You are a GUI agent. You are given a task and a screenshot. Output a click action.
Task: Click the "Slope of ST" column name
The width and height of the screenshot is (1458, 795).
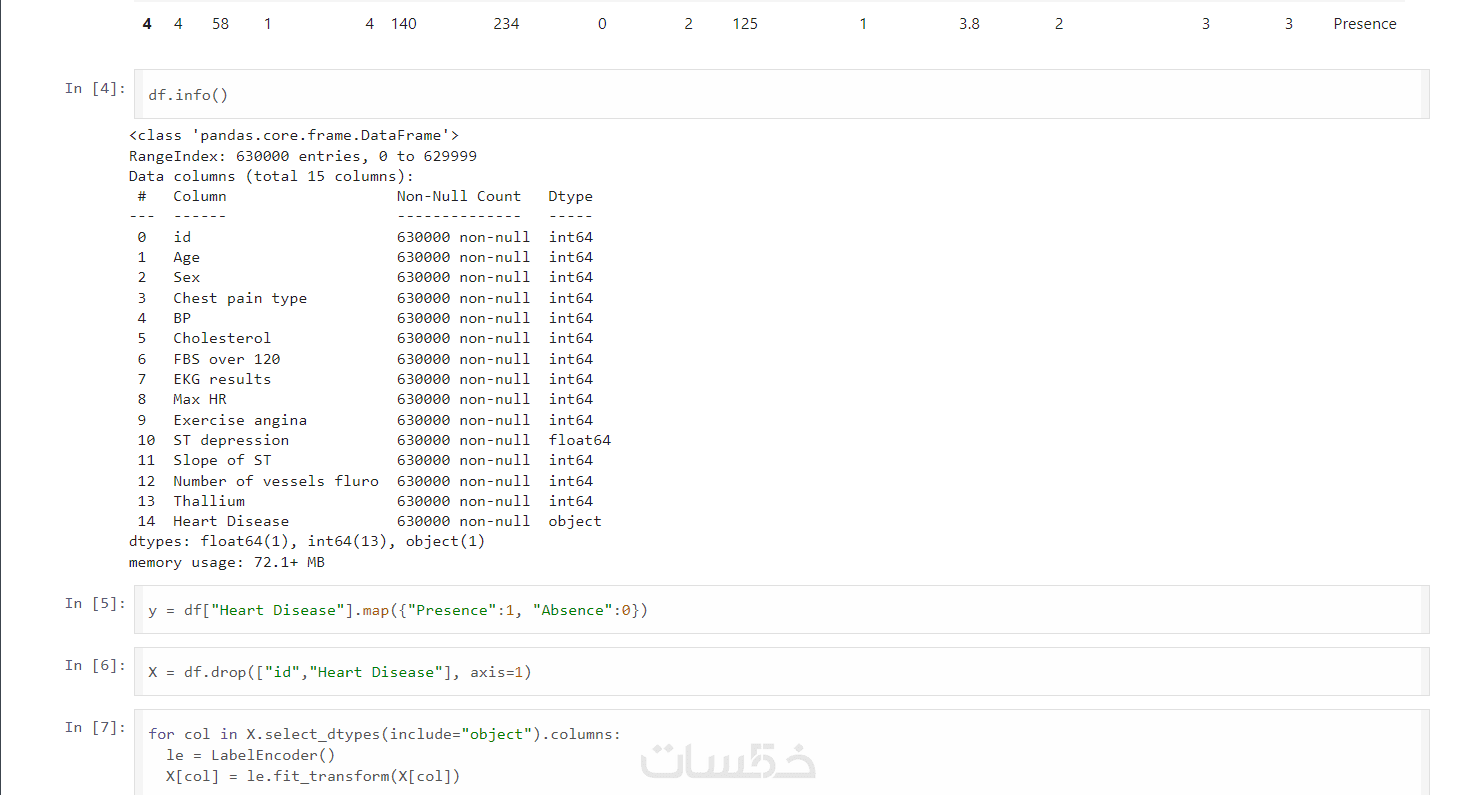[222, 460]
